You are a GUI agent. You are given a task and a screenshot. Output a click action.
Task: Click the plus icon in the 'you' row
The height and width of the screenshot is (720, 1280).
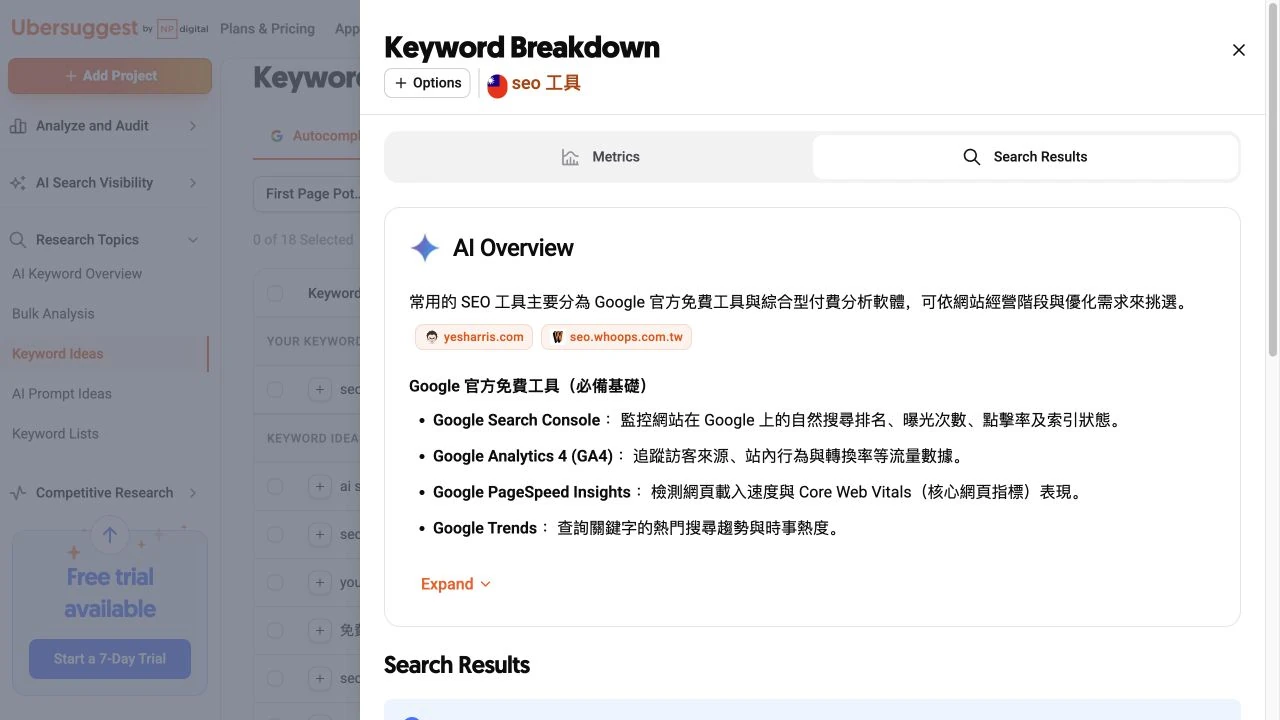[x=319, y=582]
